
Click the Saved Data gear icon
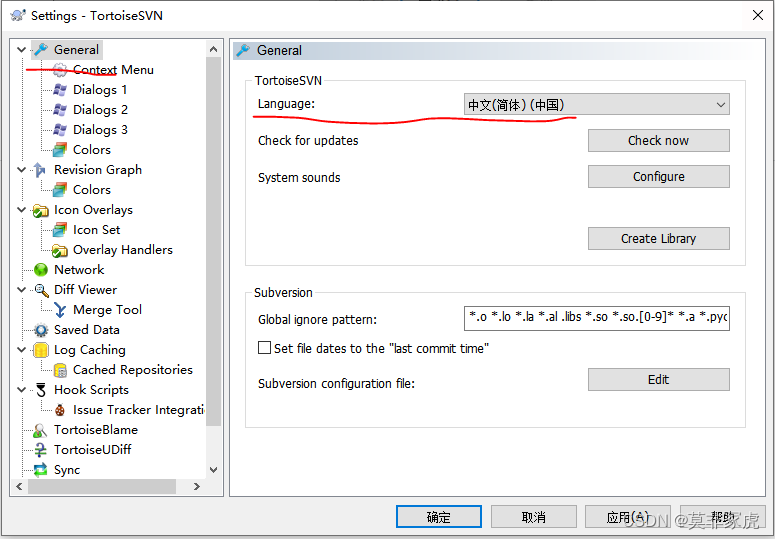click(41, 330)
